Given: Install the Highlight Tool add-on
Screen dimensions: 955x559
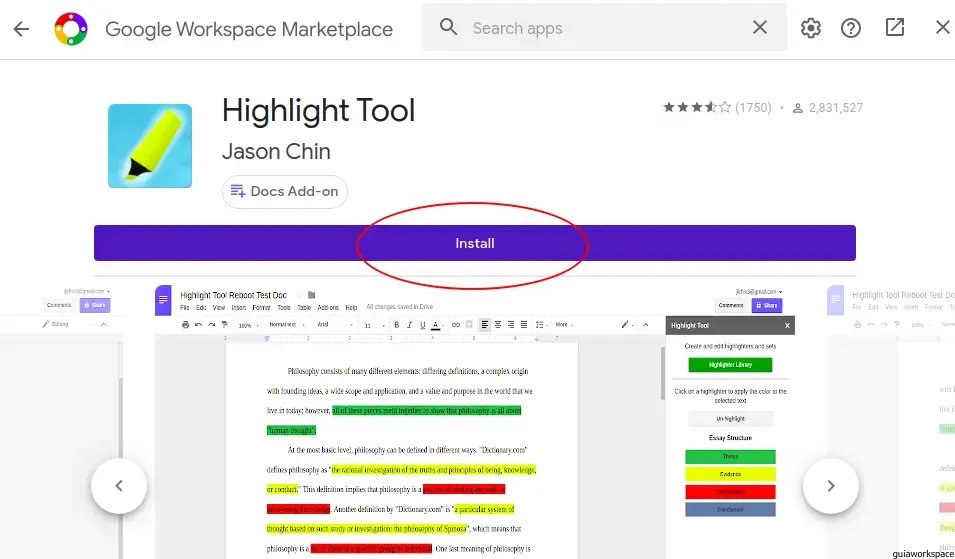Looking at the screenshot, I should click(x=474, y=243).
